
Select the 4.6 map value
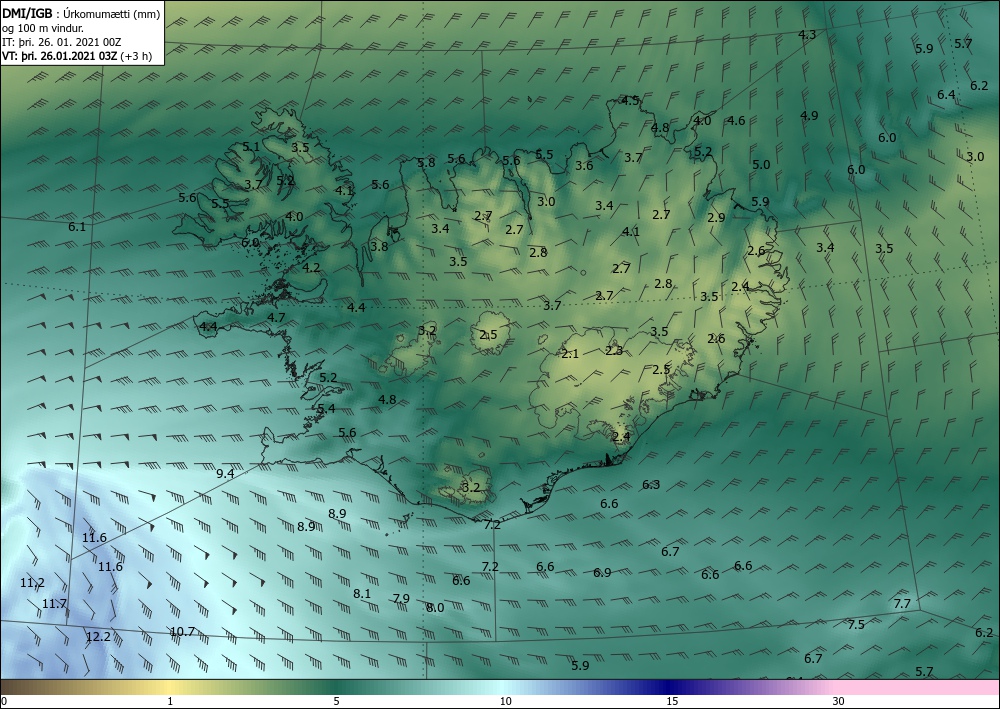pos(737,121)
